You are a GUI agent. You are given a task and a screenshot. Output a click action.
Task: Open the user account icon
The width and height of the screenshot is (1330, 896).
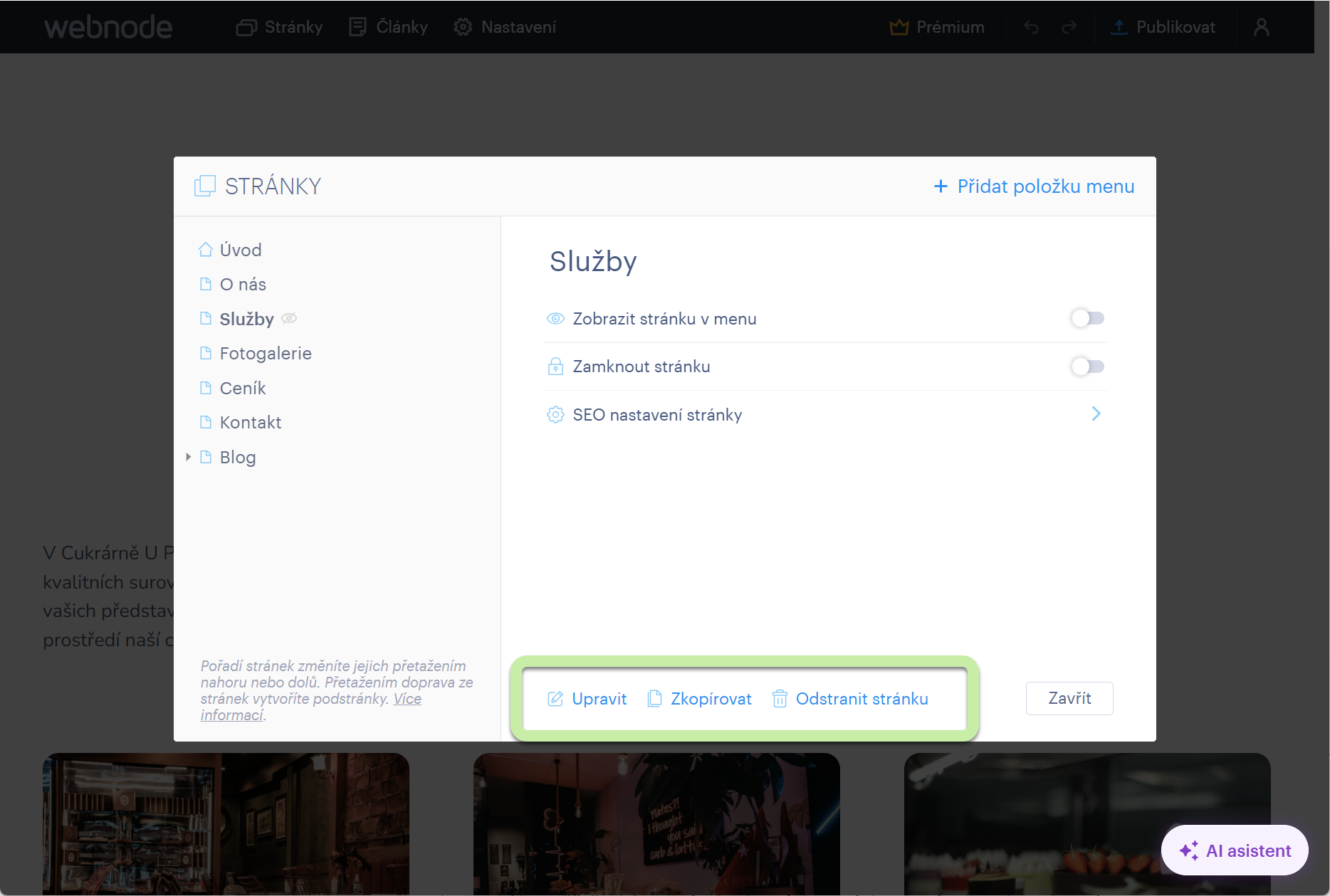(x=1262, y=27)
